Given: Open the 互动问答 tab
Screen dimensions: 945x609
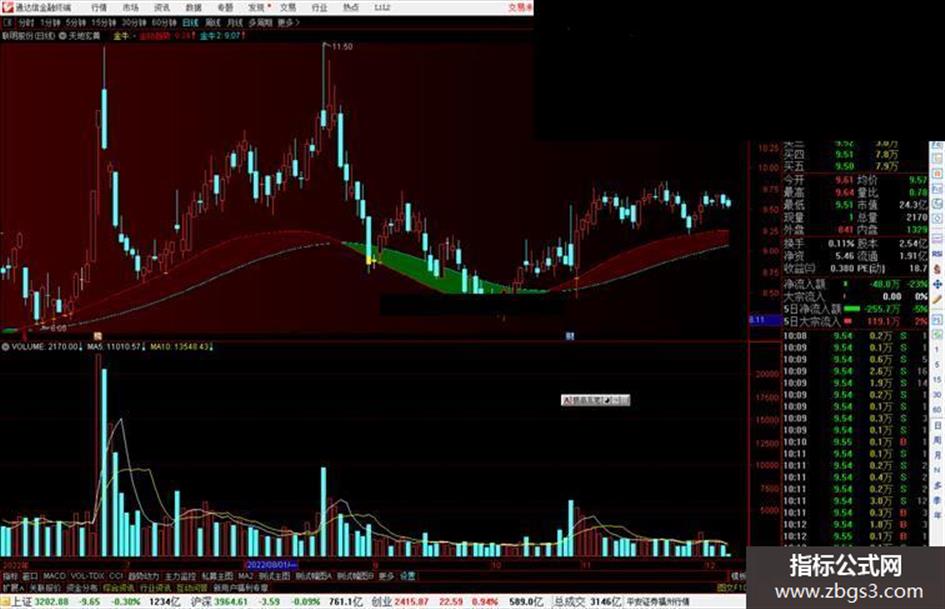Looking at the screenshot, I should 192,587.
